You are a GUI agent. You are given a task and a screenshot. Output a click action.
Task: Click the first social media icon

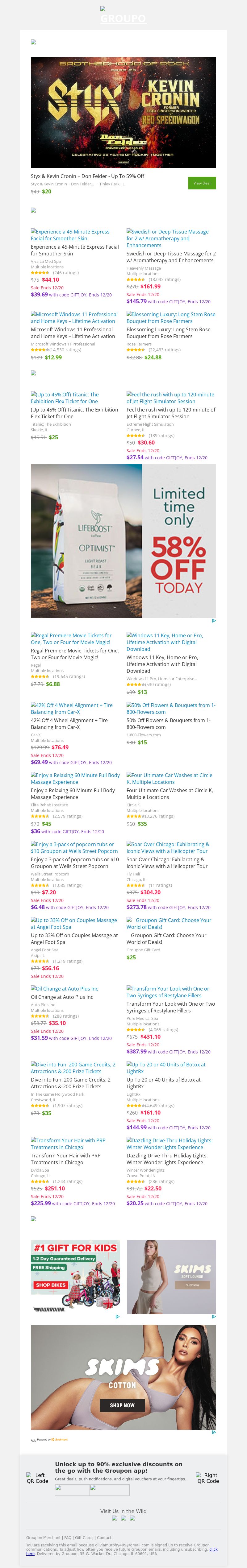(x=115, y=1519)
